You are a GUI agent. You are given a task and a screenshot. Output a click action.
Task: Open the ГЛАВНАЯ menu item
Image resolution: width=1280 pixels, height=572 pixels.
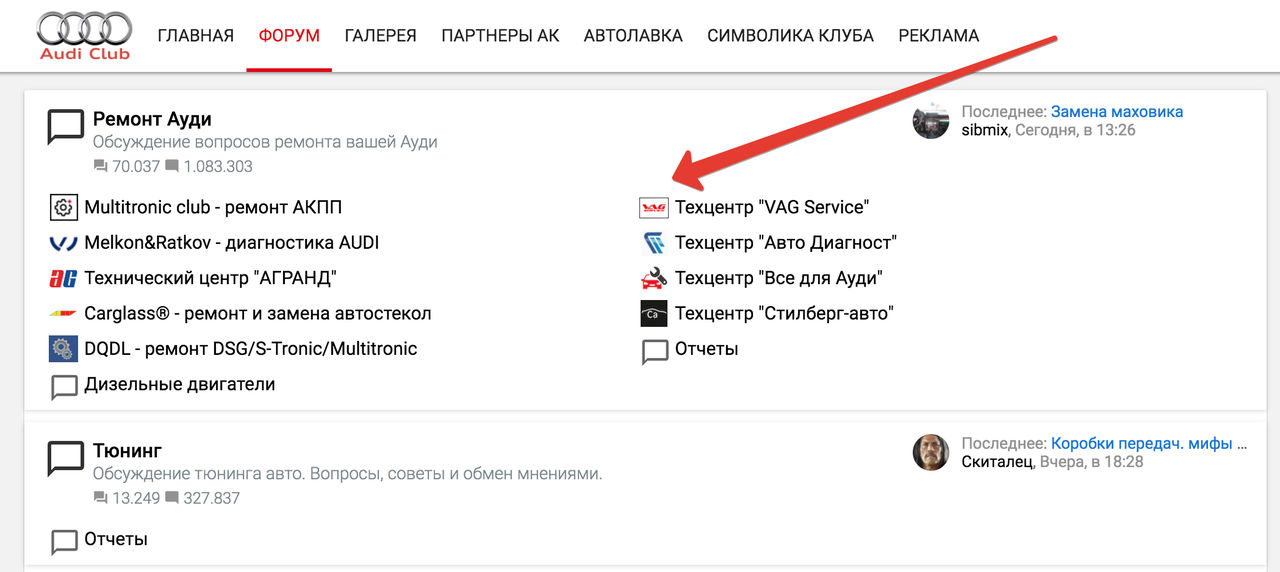coord(195,36)
